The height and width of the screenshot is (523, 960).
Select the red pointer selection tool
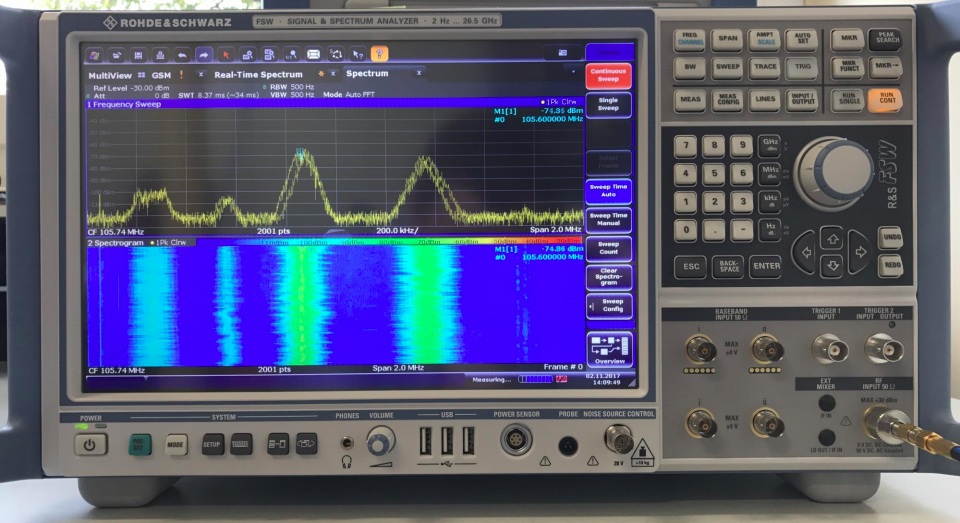[226, 54]
